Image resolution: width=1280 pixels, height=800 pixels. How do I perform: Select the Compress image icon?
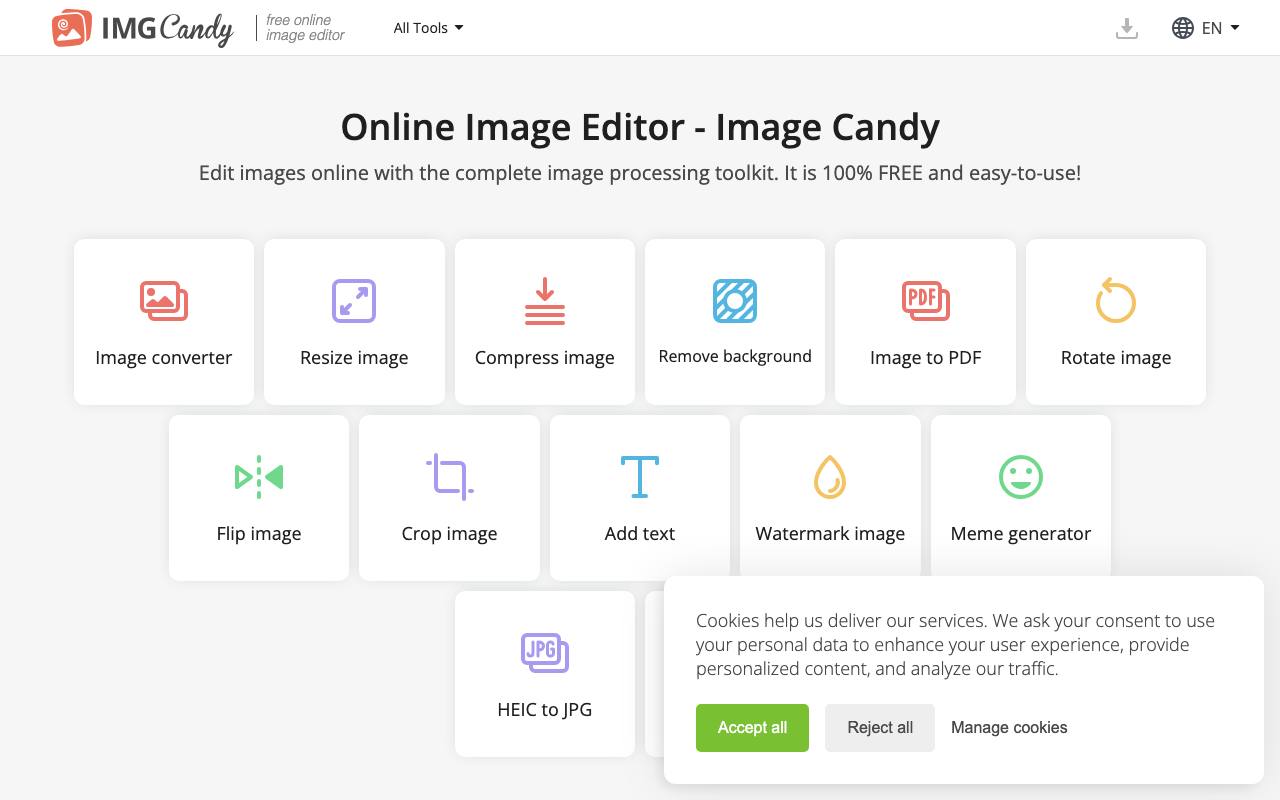[x=545, y=301]
